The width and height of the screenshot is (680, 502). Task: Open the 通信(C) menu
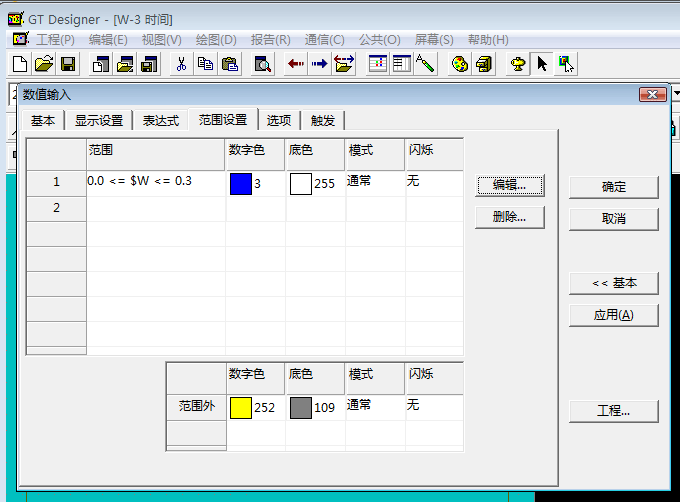324,39
